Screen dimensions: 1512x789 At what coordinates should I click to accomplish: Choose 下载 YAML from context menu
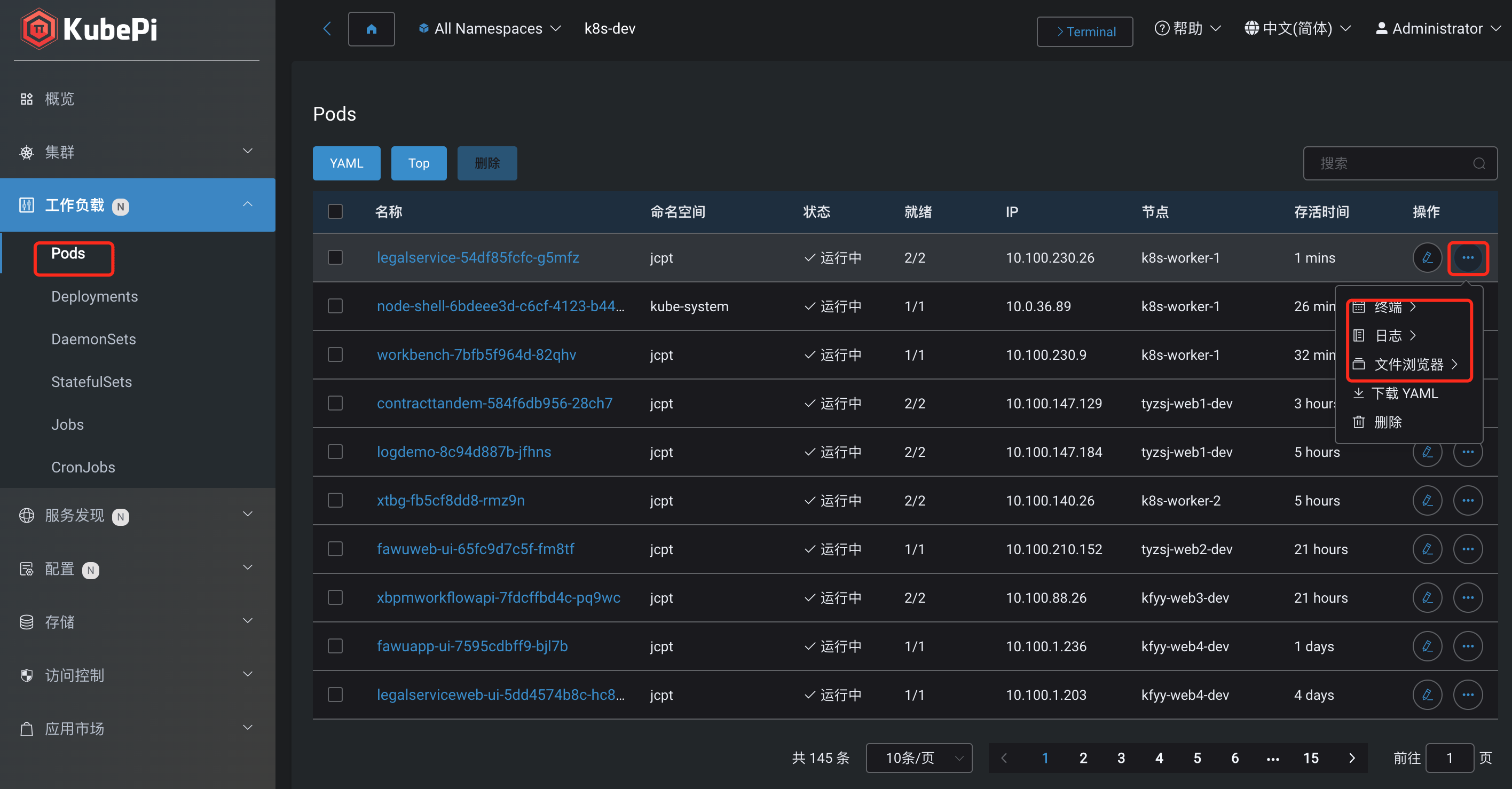[1404, 393]
